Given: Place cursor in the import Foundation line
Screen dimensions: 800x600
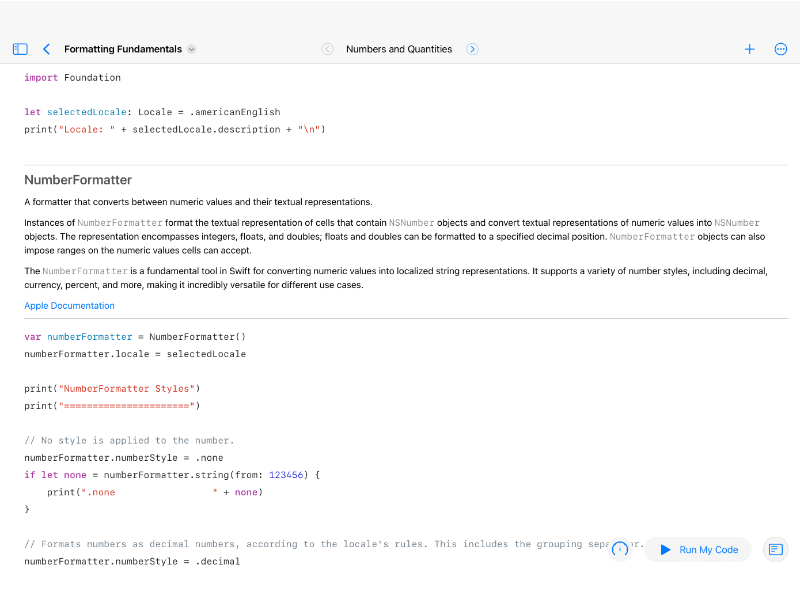Looking at the screenshot, I should tap(72, 77).
